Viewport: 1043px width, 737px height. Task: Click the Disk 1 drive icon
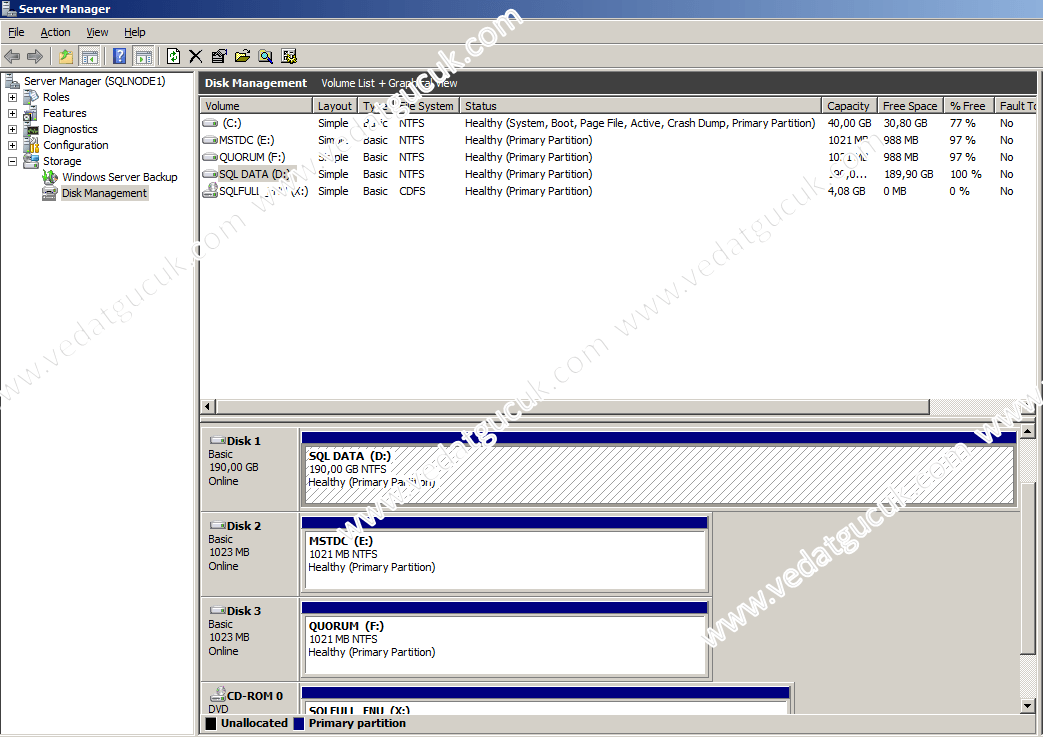pyautogui.click(x=218, y=440)
